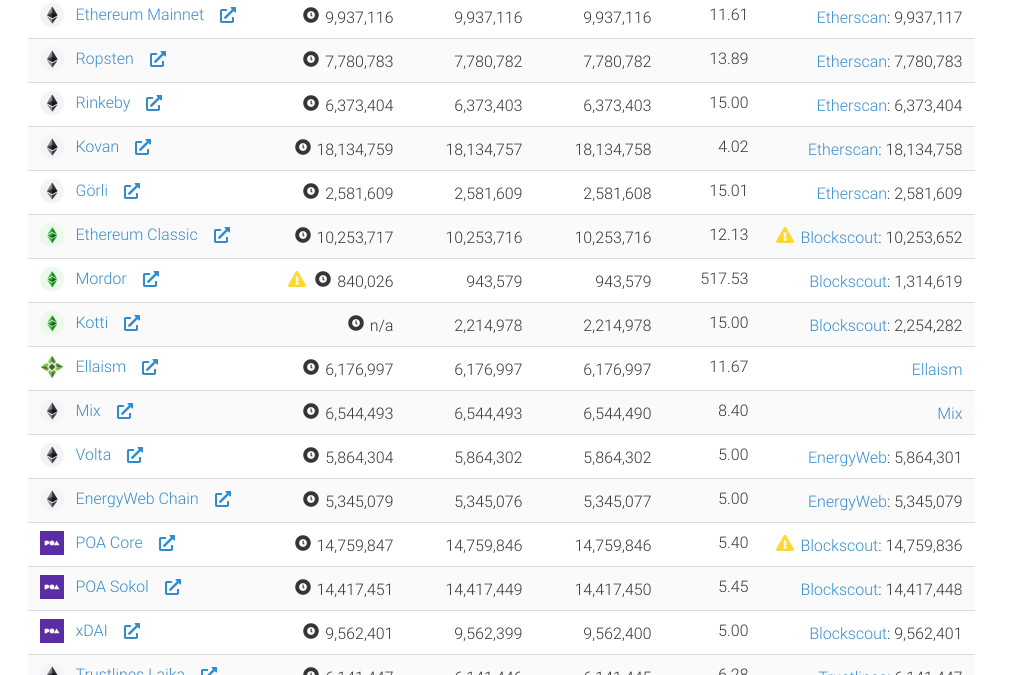The width and height of the screenshot is (1012, 675).
Task: Click the warning triangle beside Mordor's block count
Action: [x=296, y=280]
